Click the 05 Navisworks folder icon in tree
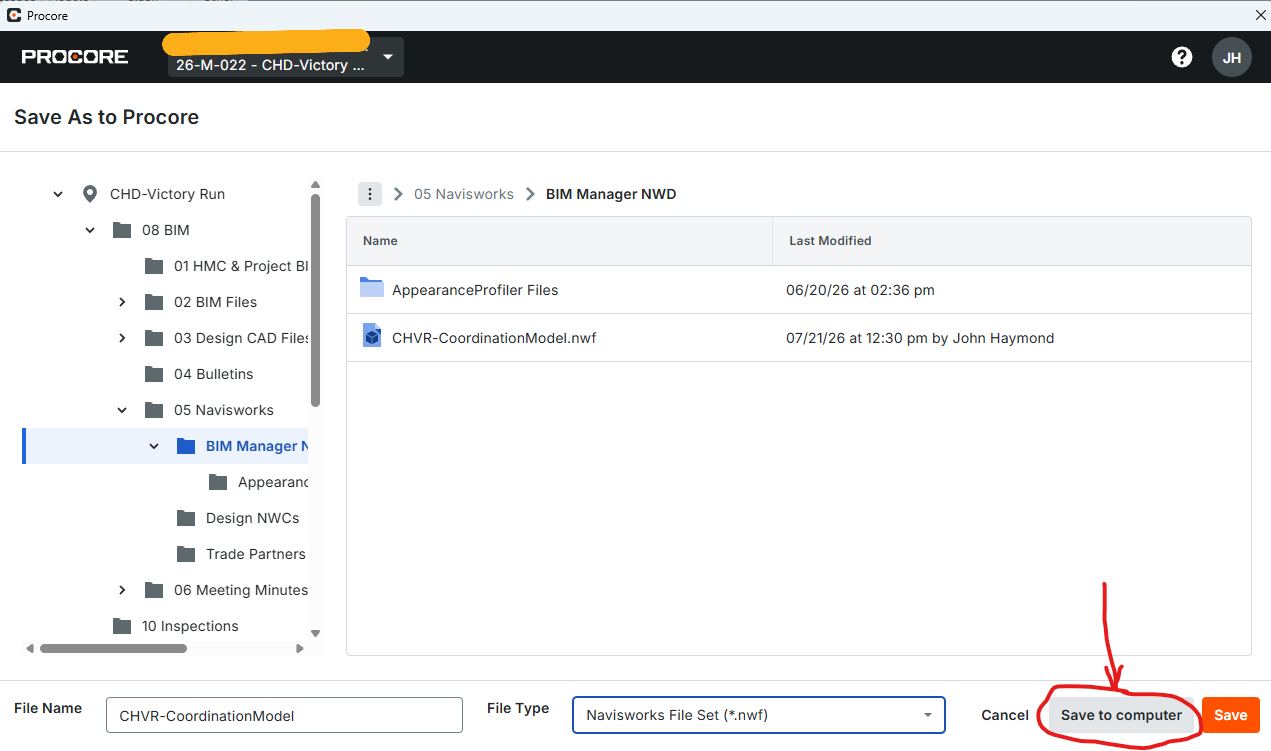 (x=154, y=410)
